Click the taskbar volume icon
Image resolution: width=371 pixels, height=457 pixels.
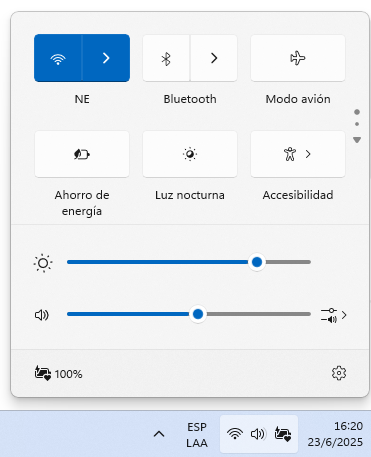258,434
